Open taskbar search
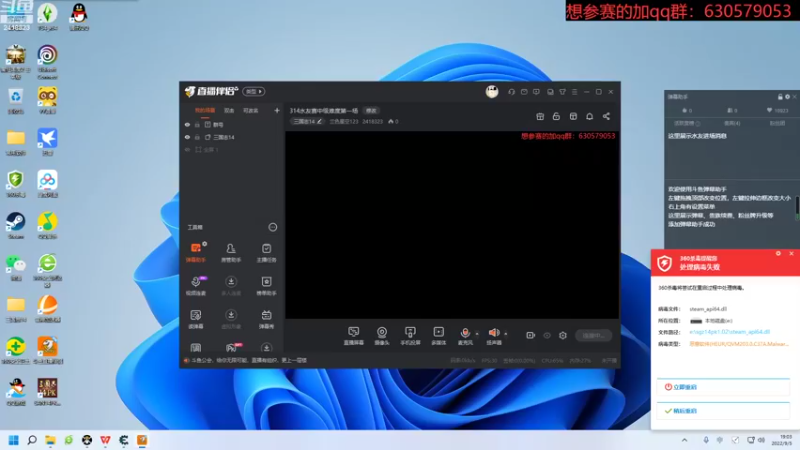Viewport: 800px width, 450px height. [x=32, y=440]
